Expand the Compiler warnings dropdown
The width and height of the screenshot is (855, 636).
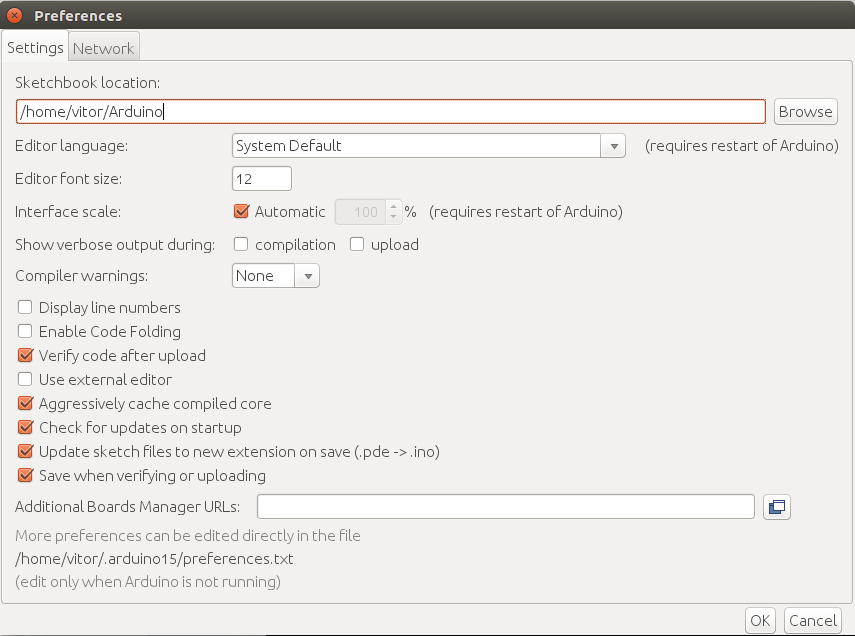(x=276, y=276)
